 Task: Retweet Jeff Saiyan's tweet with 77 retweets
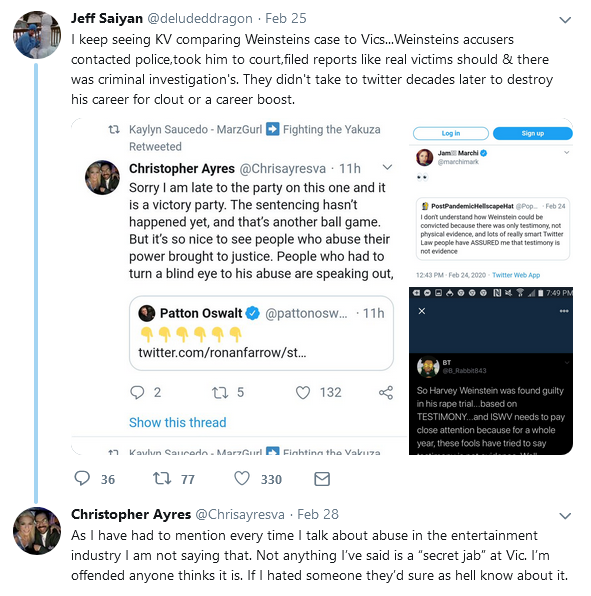[x=162, y=478]
